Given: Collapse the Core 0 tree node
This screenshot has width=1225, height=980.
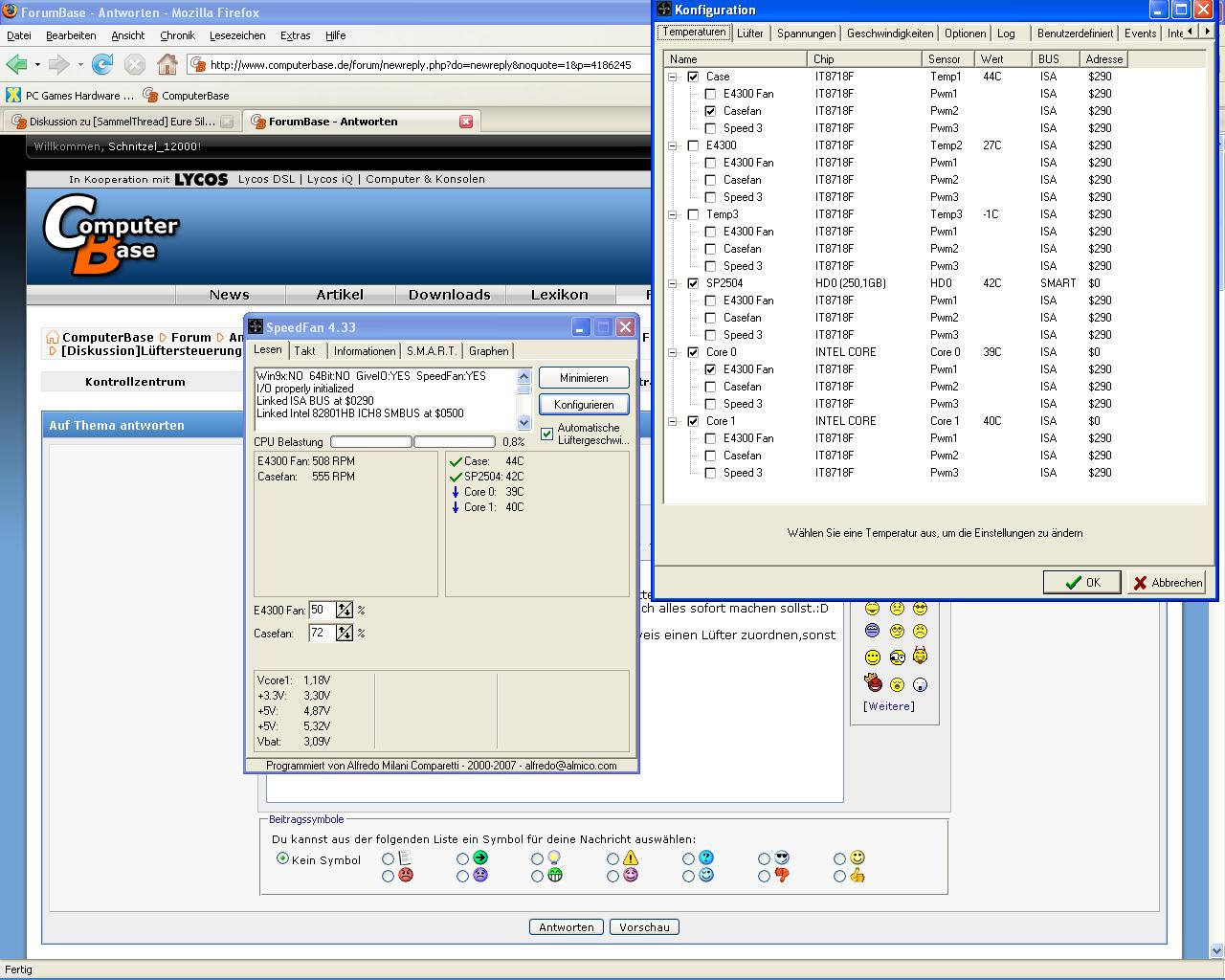Looking at the screenshot, I should pos(673,352).
